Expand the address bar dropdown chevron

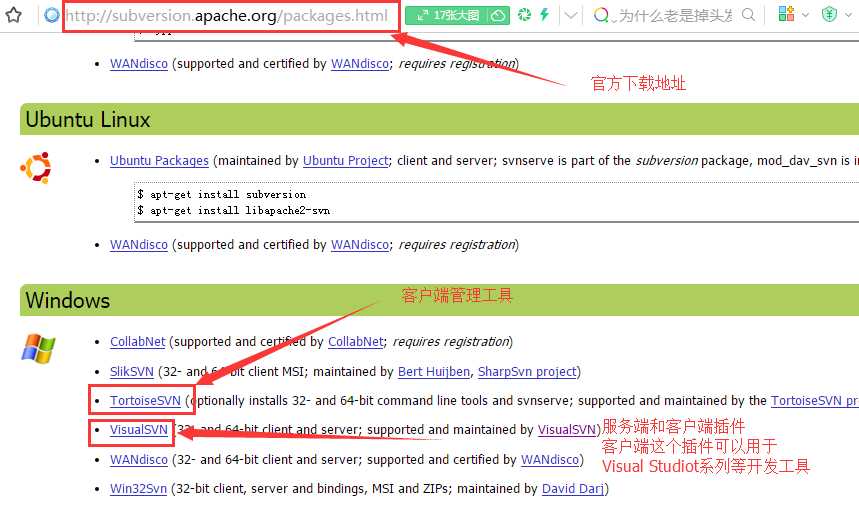coord(570,15)
